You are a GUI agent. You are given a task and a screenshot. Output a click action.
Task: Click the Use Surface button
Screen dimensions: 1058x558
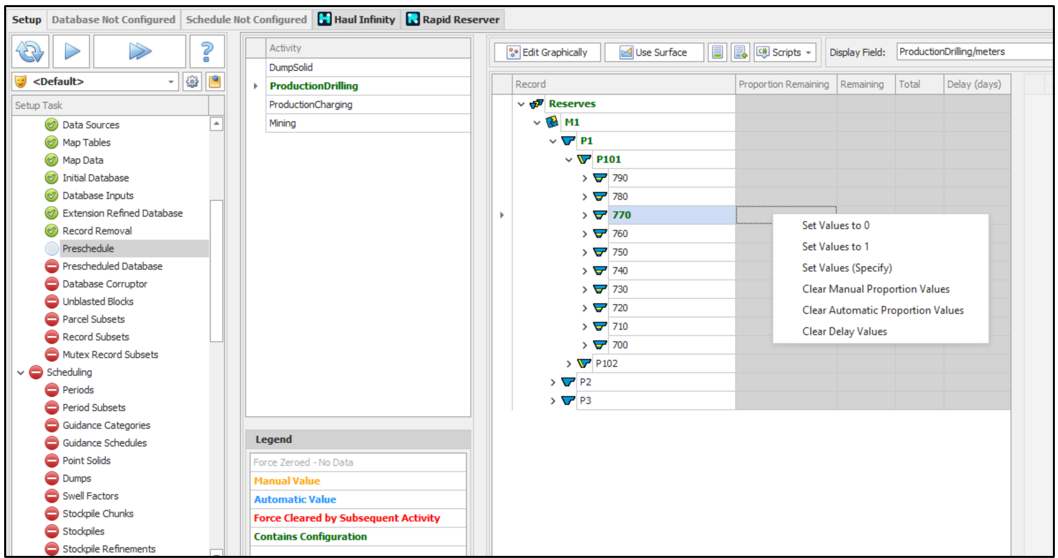[x=648, y=52]
